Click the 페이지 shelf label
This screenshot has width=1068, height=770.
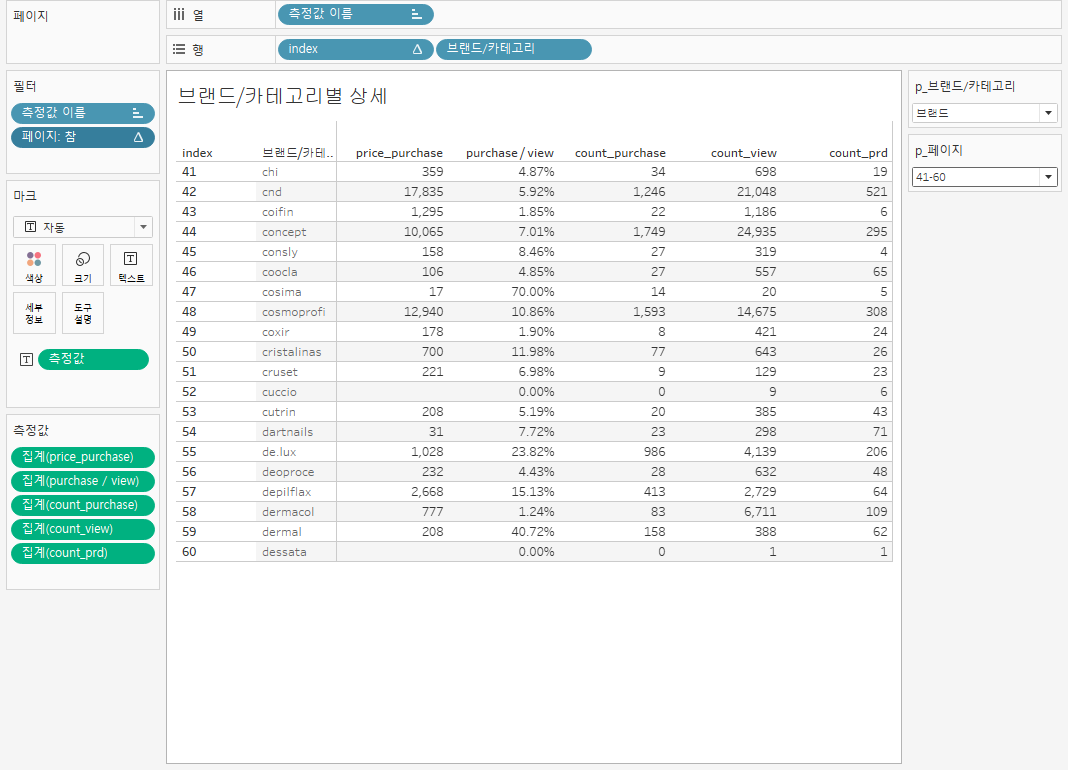[31, 16]
